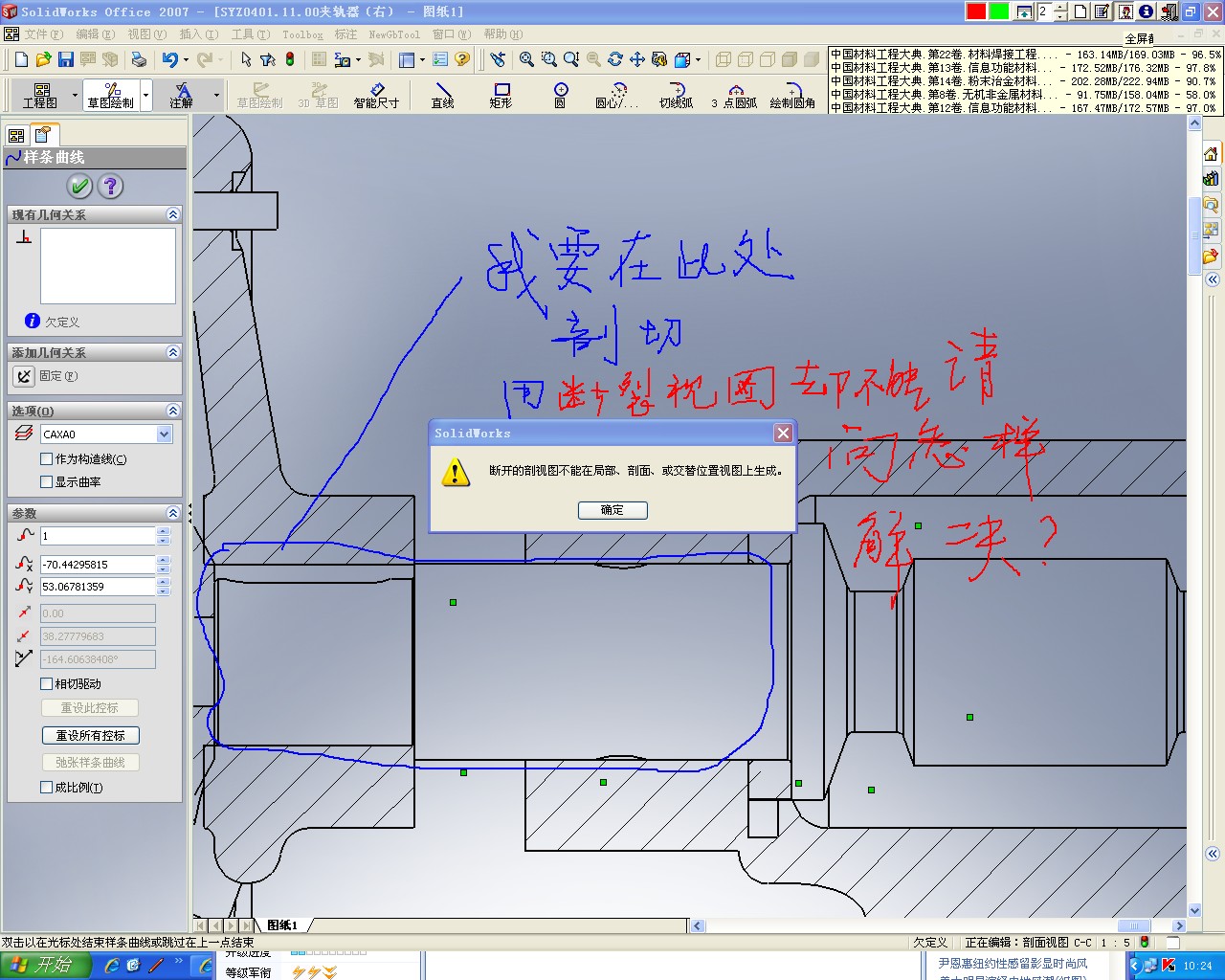This screenshot has width=1225, height=980.
Task: Open the File Explorer icon in task pane
Action: pos(1211,204)
